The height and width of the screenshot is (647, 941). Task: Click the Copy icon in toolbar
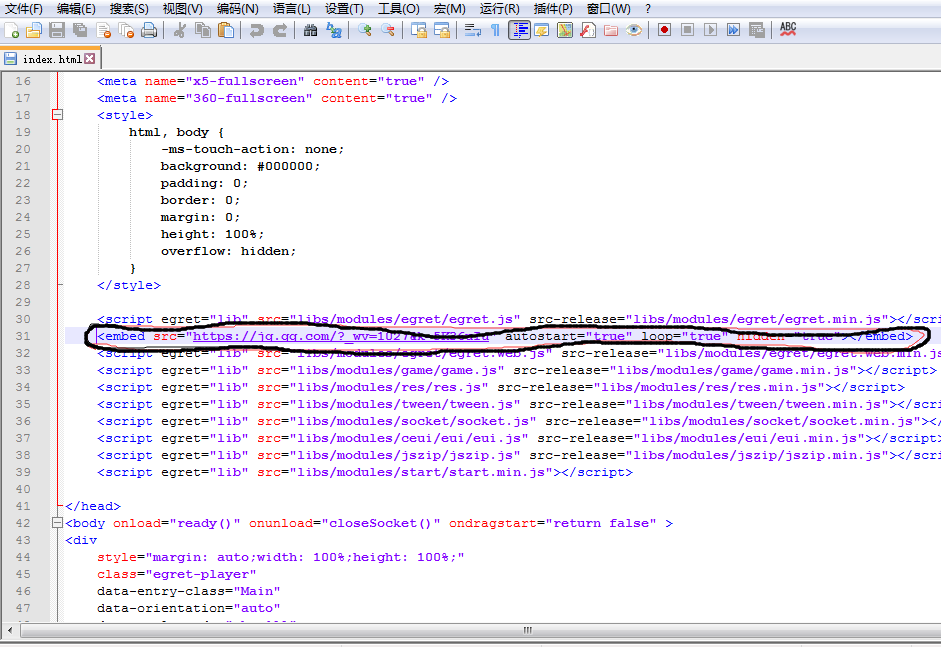pos(203,30)
